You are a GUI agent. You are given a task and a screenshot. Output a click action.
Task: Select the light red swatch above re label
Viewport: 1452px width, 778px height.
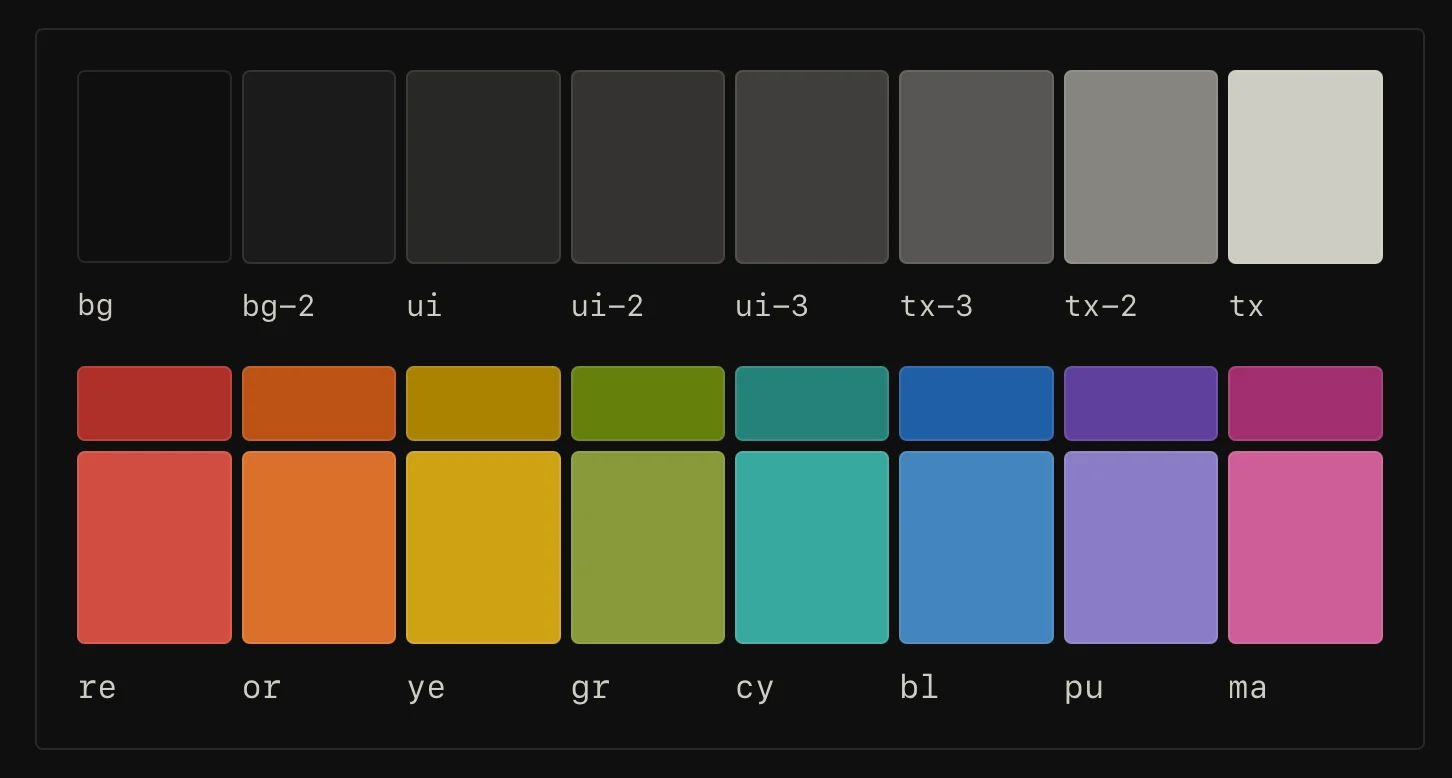click(x=154, y=547)
